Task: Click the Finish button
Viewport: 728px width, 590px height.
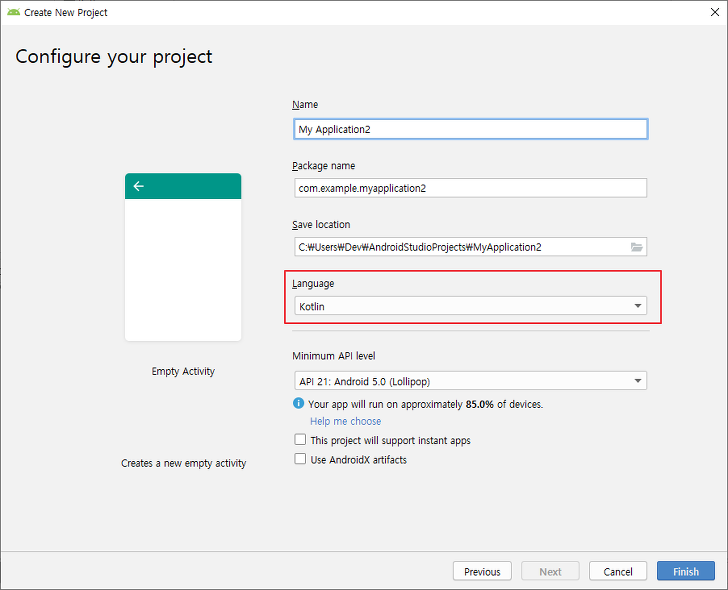Action: (686, 571)
